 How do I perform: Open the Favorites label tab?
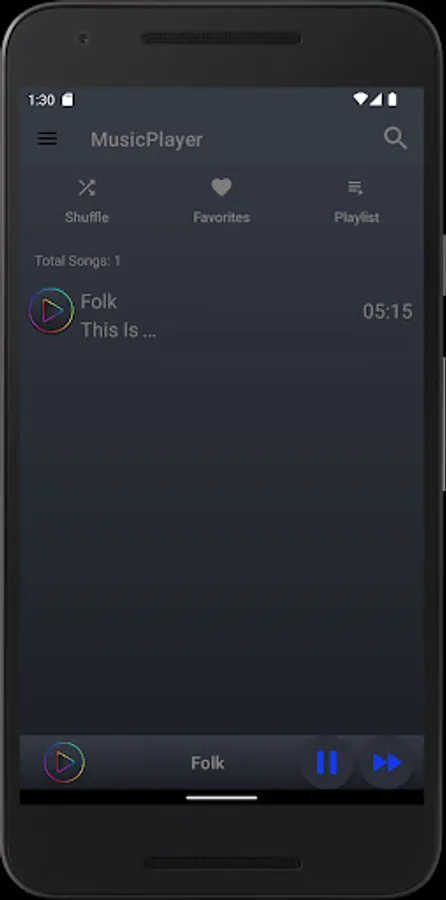click(x=222, y=218)
